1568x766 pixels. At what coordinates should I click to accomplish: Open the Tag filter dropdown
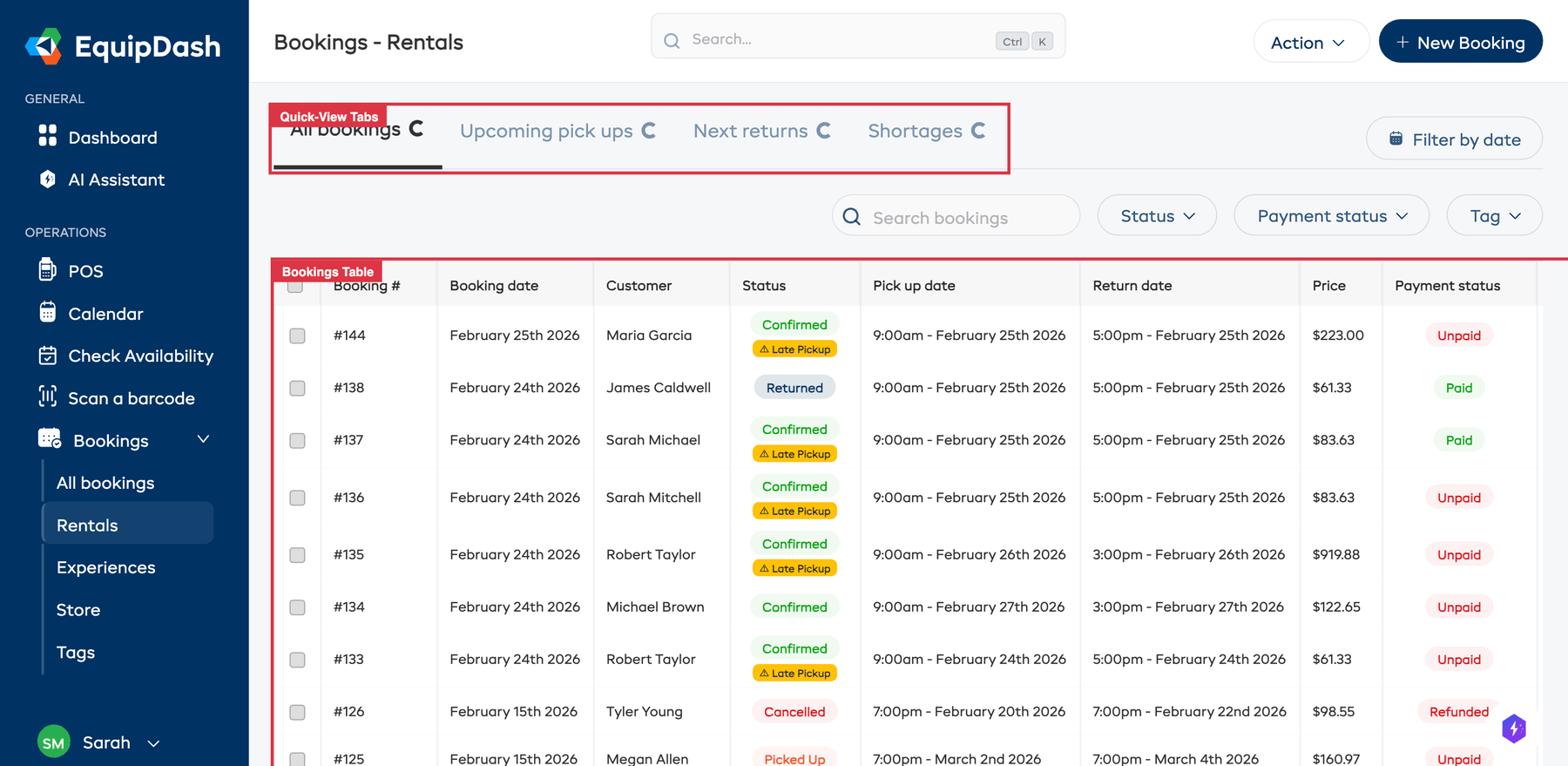[1494, 215]
